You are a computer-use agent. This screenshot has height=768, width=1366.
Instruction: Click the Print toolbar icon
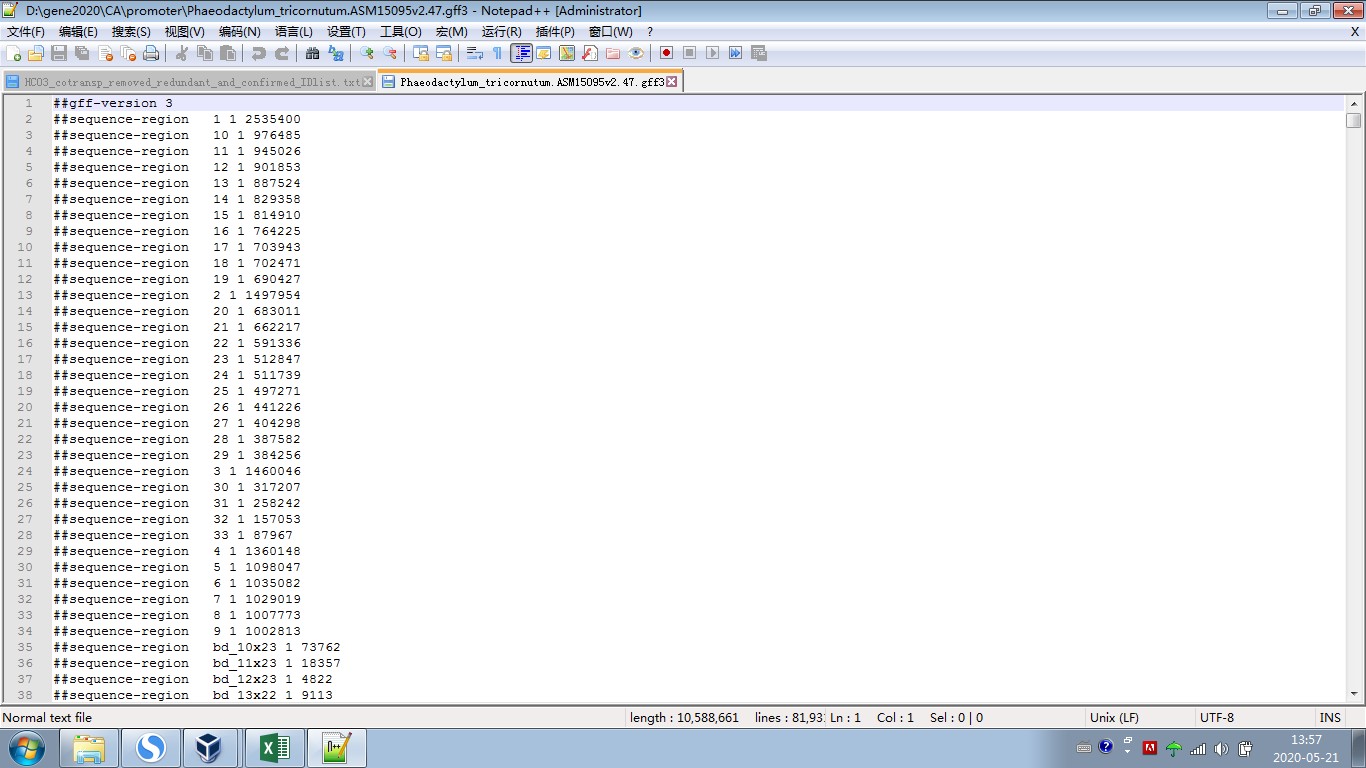151,53
